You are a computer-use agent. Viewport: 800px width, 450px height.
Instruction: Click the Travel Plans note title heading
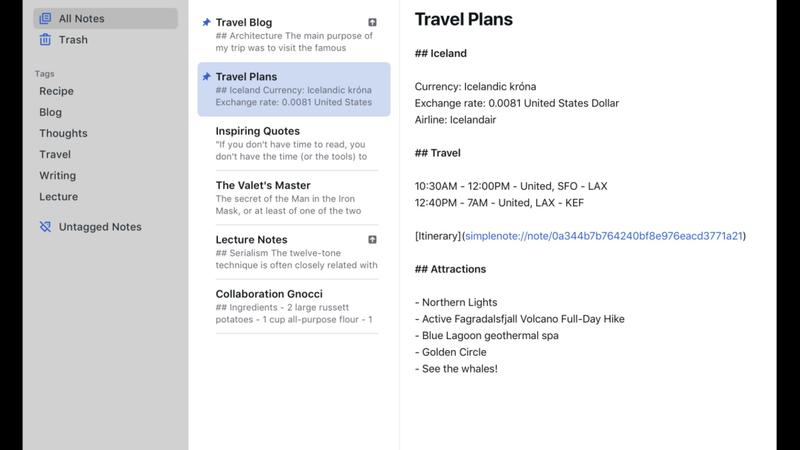click(x=463, y=19)
